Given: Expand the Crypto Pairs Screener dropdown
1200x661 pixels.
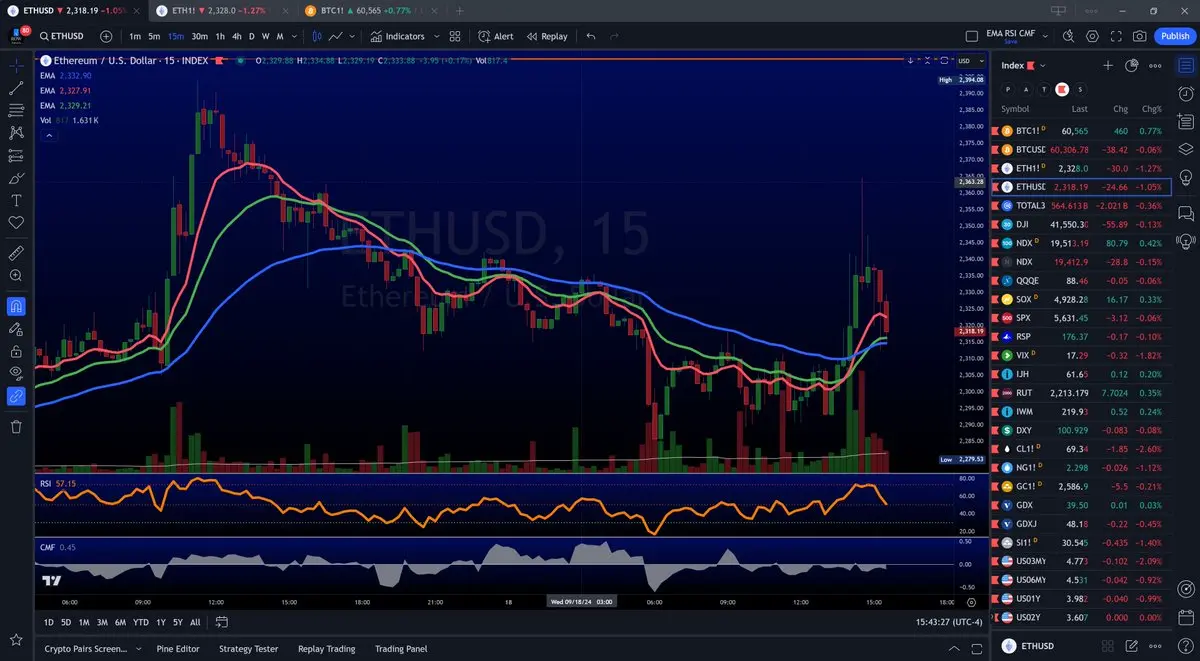Looking at the screenshot, I should 137,649.
